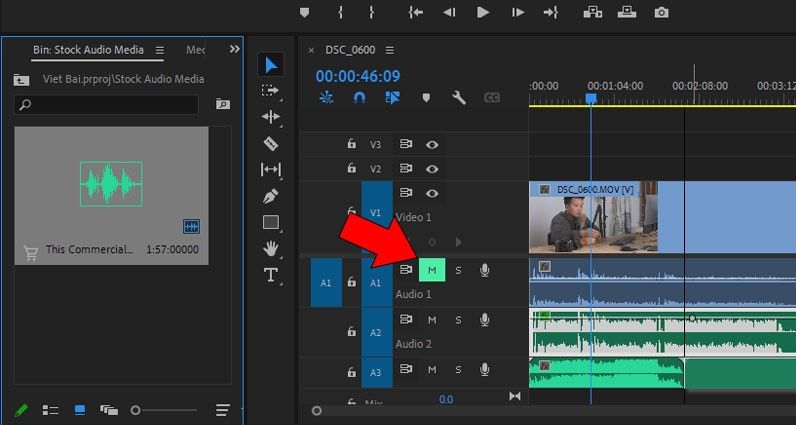Open timeline display settings wrench
This screenshot has height=425, width=796.
[x=459, y=98]
